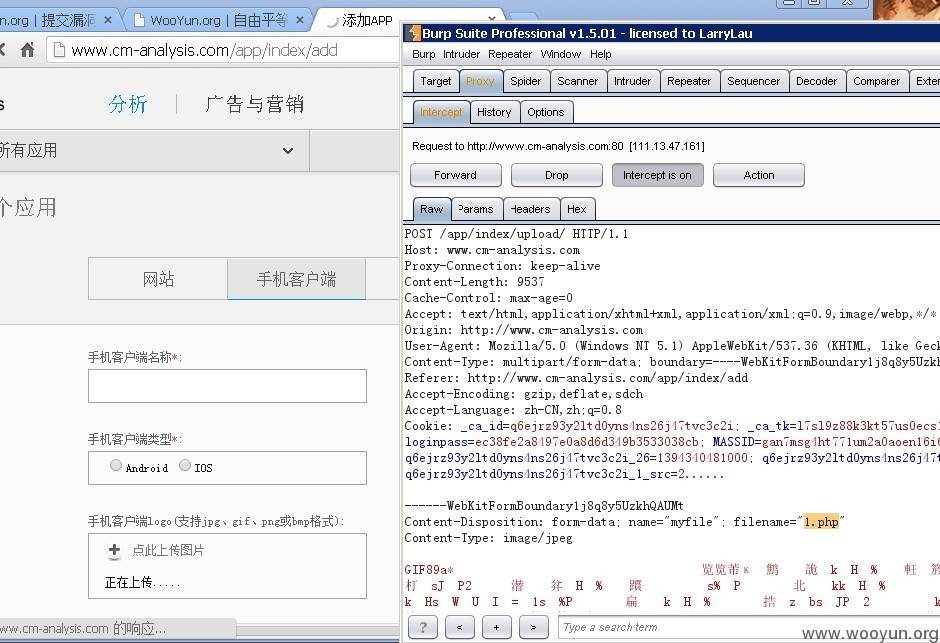Click the Host: www.cm-analysis.com header line

tap(492, 250)
